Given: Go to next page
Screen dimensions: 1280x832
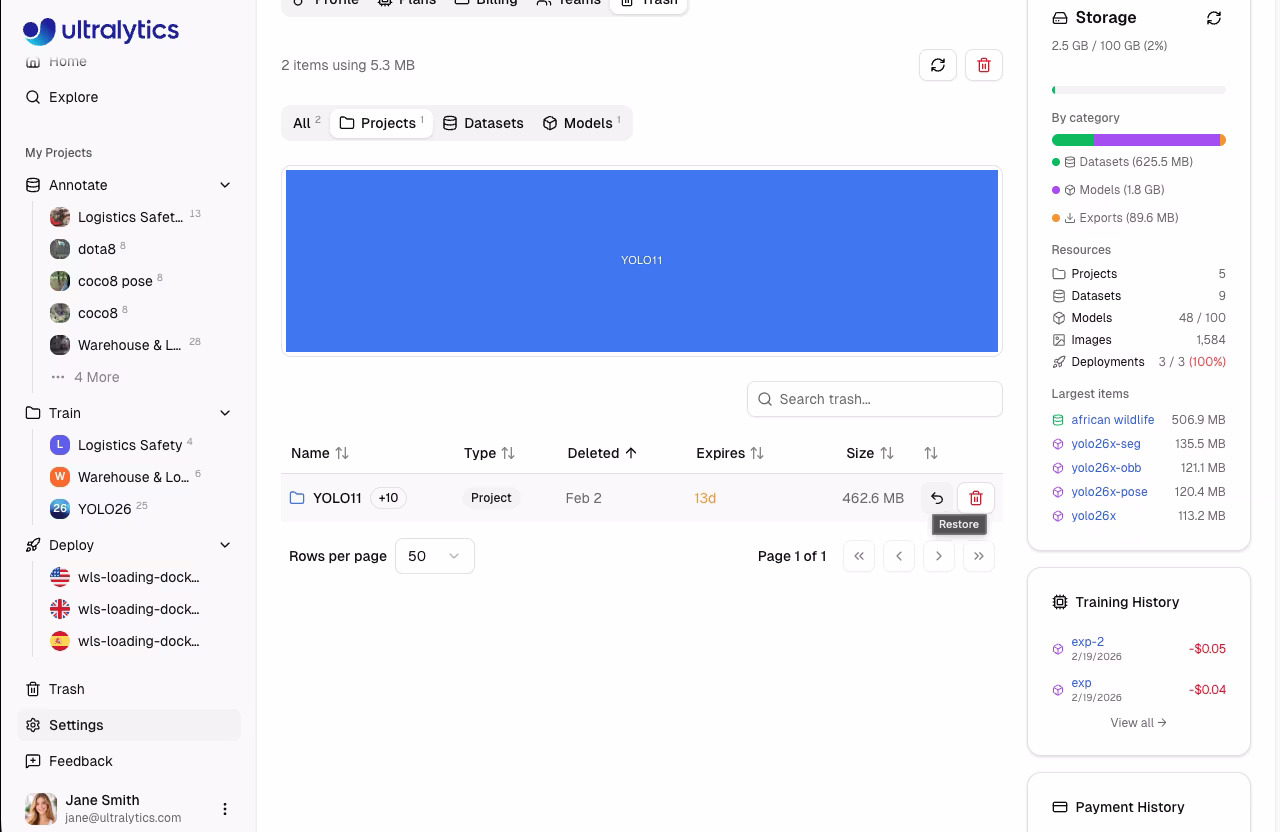Looking at the screenshot, I should (939, 556).
